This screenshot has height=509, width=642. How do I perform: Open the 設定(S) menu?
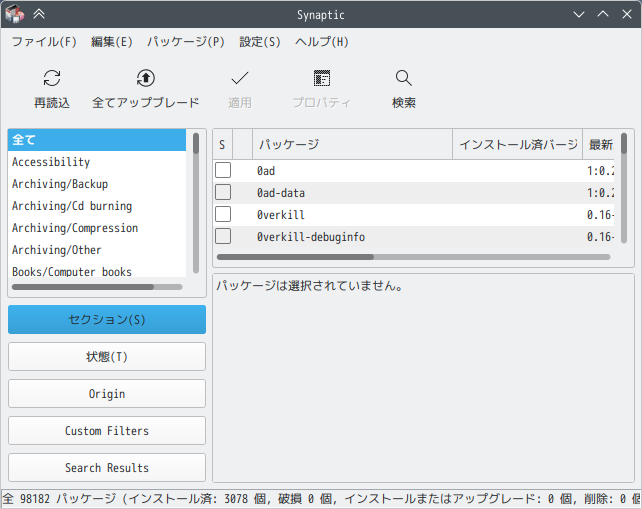(260, 42)
